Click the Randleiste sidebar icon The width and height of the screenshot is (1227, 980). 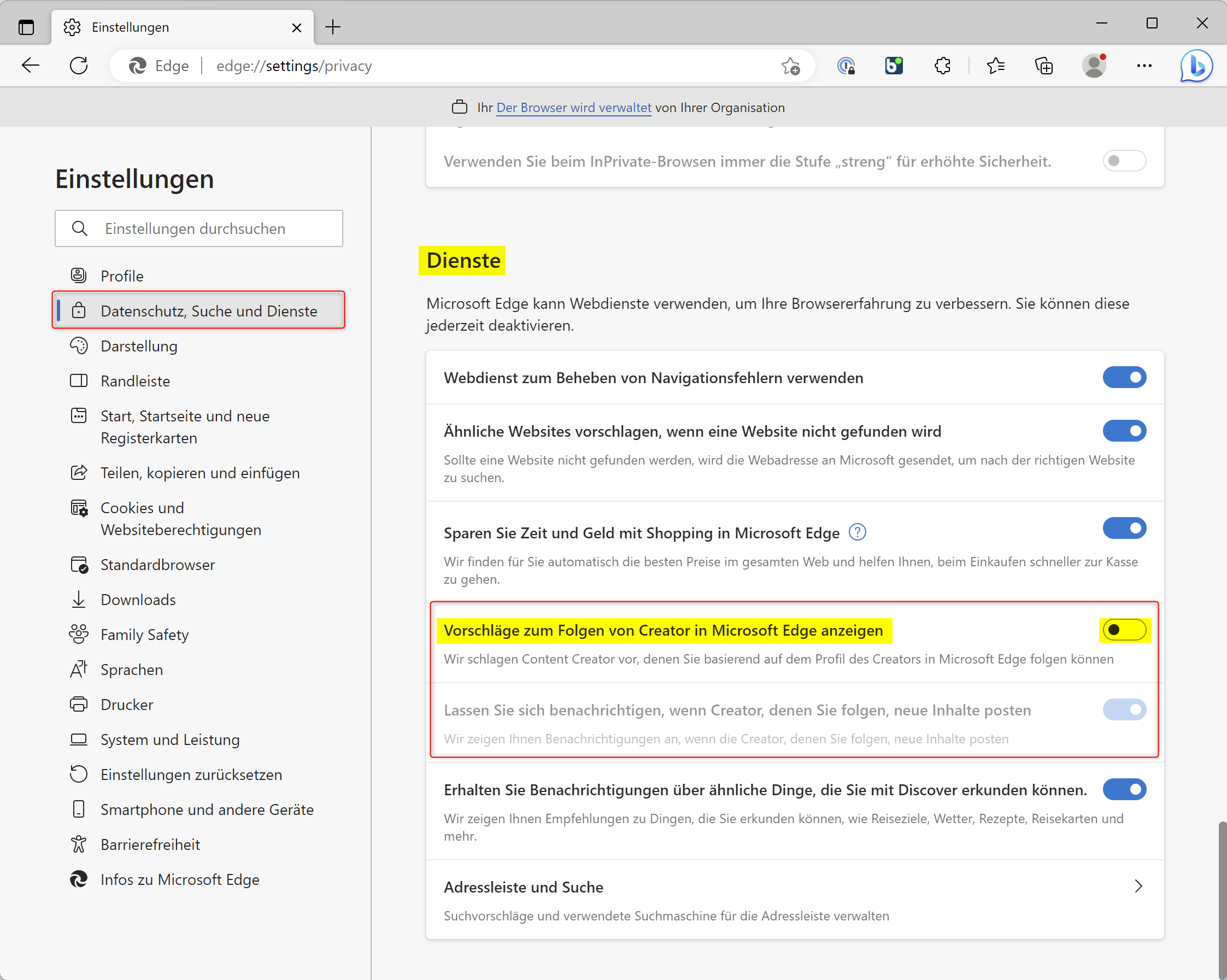click(79, 381)
